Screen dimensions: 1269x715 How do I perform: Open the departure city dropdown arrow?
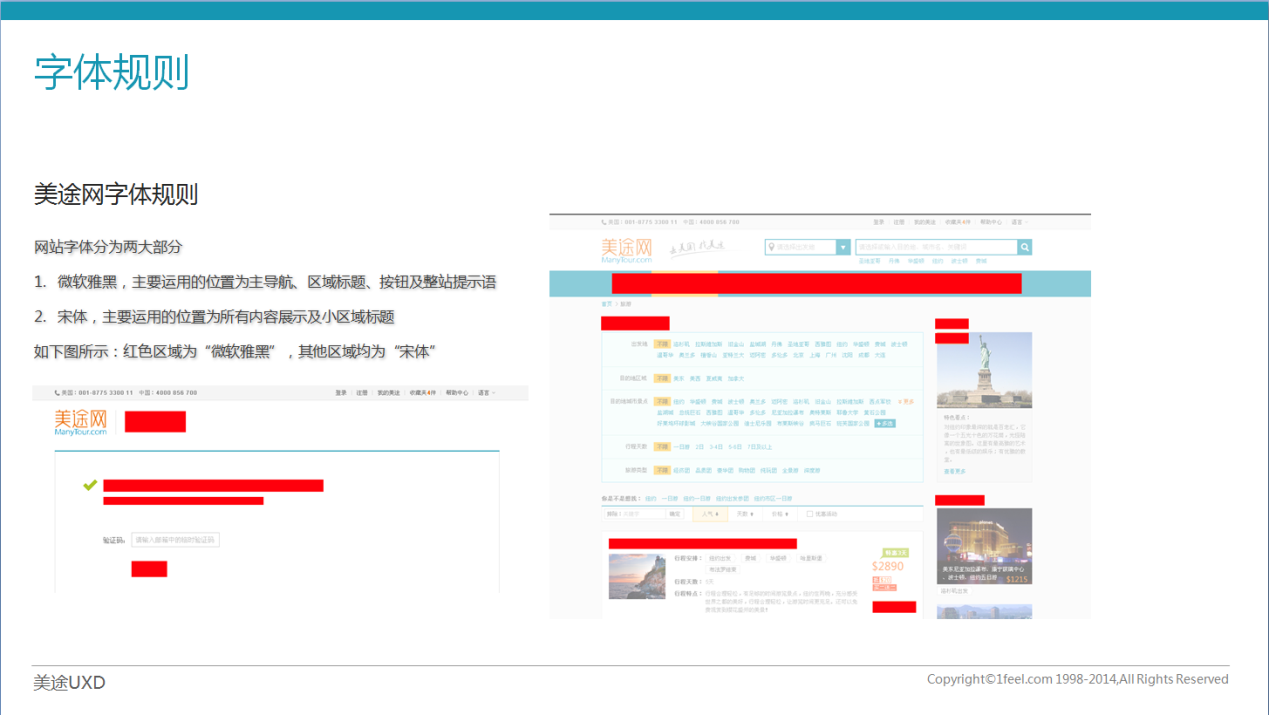843,247
